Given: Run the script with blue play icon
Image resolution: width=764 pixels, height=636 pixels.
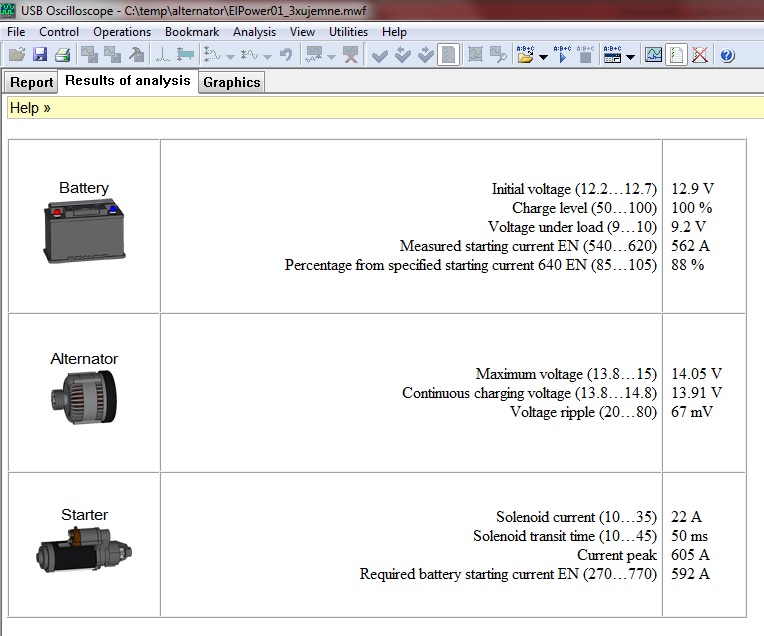Looking at the screenshot, I should click(562, 56).
